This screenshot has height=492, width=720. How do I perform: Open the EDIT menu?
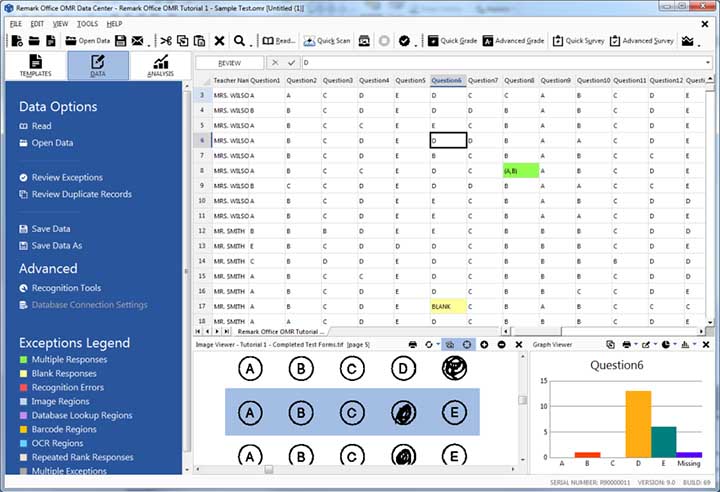tap(37, 24)
